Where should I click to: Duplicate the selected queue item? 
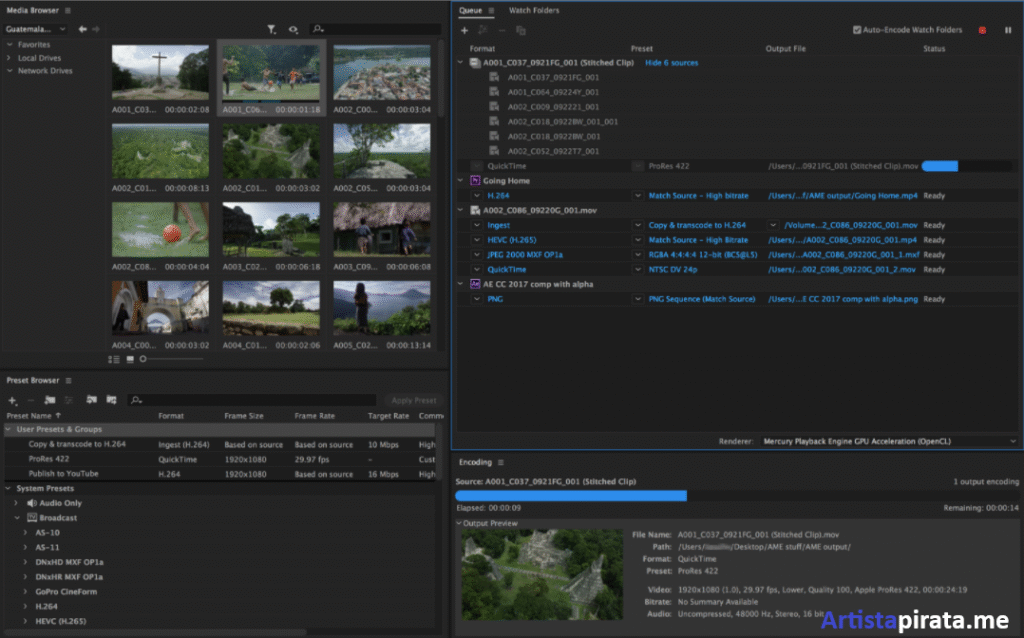click(521, 30)
